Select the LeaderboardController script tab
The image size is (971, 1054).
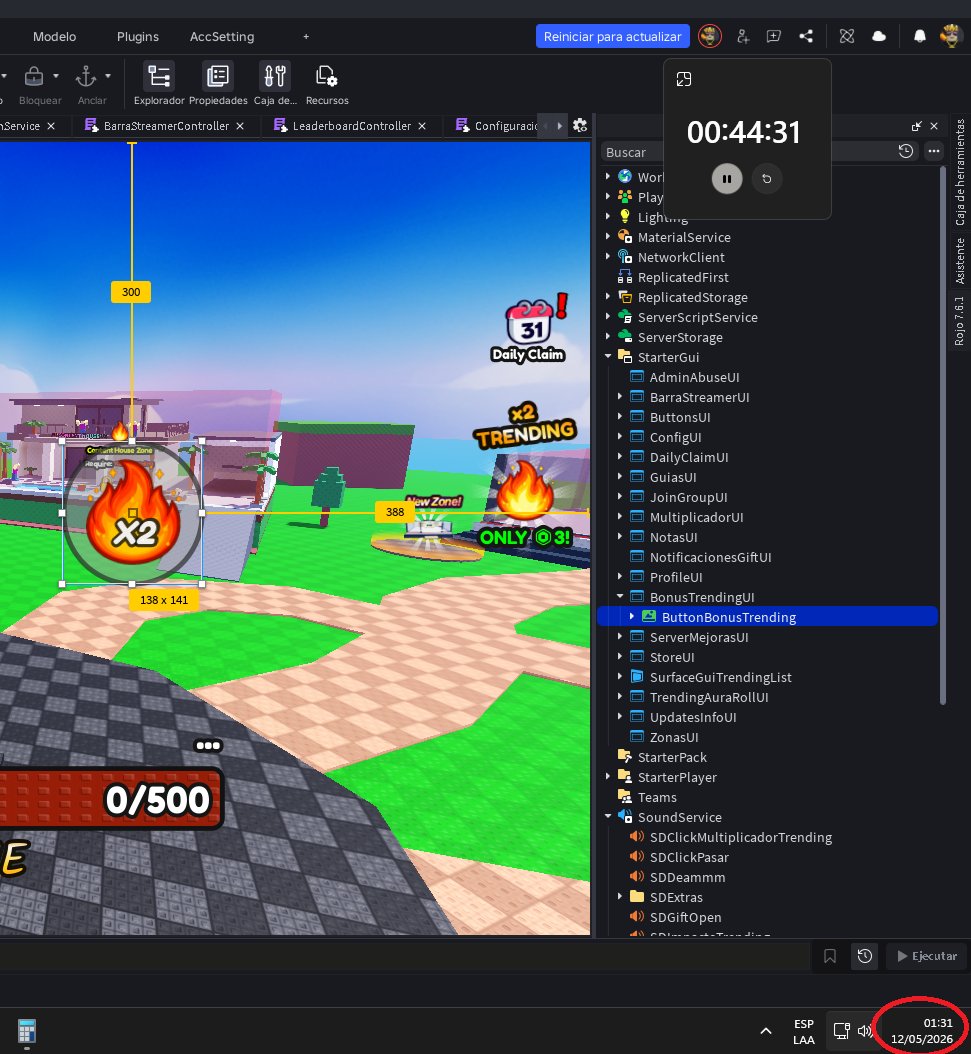click(351, 126)
